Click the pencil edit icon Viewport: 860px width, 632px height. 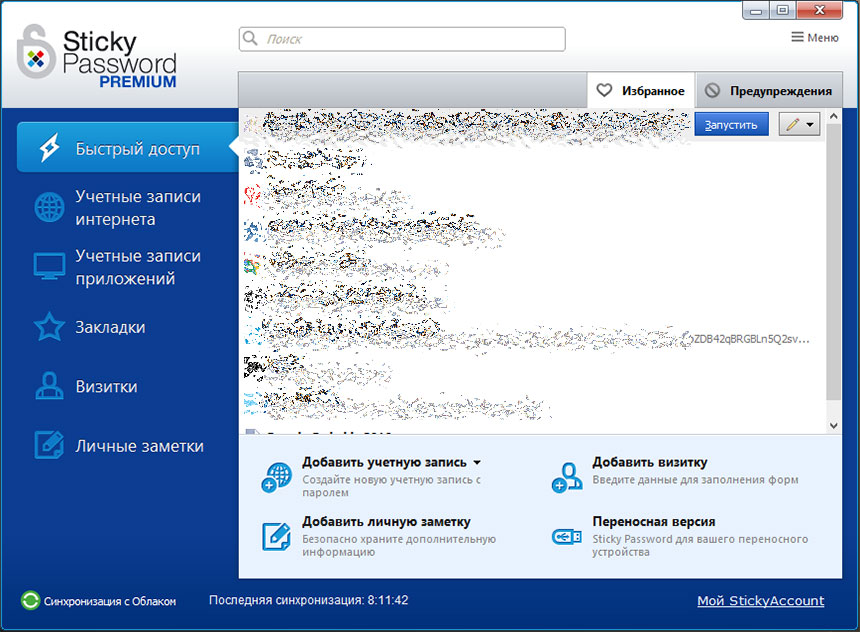coord(792,125)
